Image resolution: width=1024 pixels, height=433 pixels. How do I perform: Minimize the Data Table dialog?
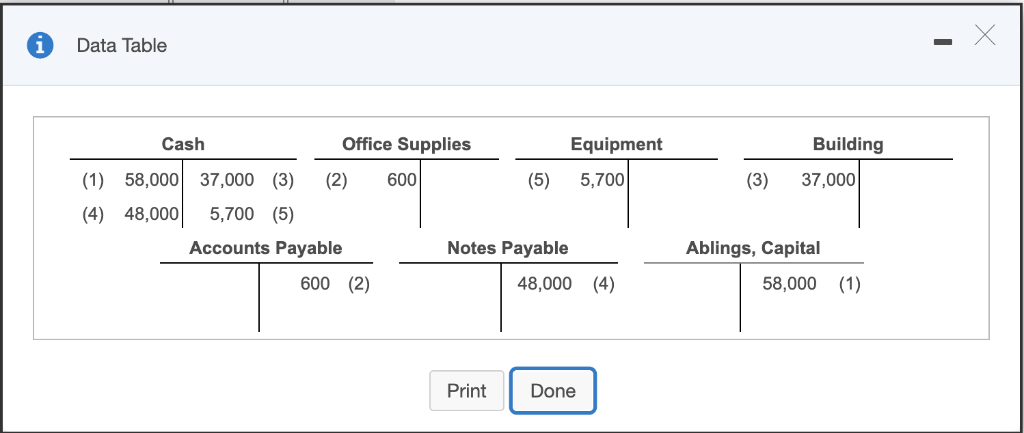click(x=942, y=42)
